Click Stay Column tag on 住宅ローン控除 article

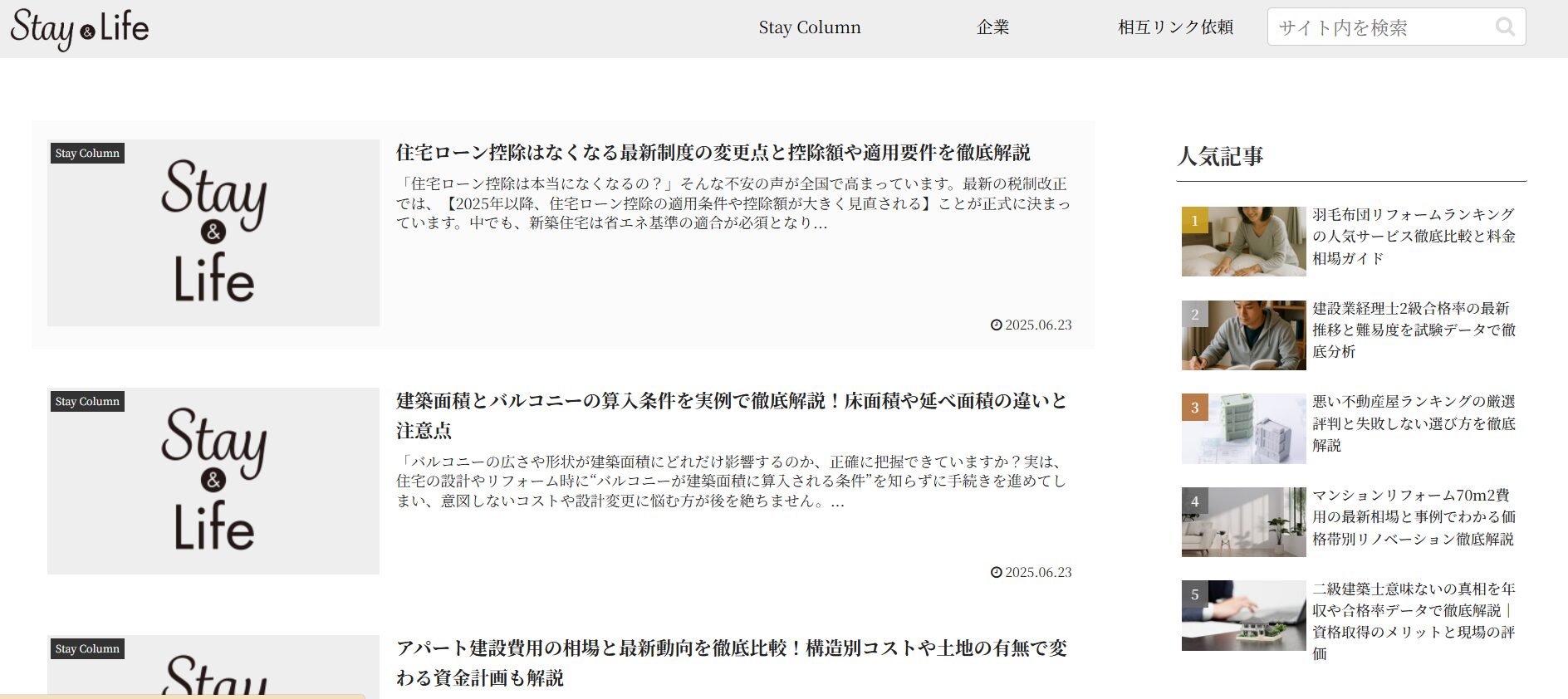point(87,154)
